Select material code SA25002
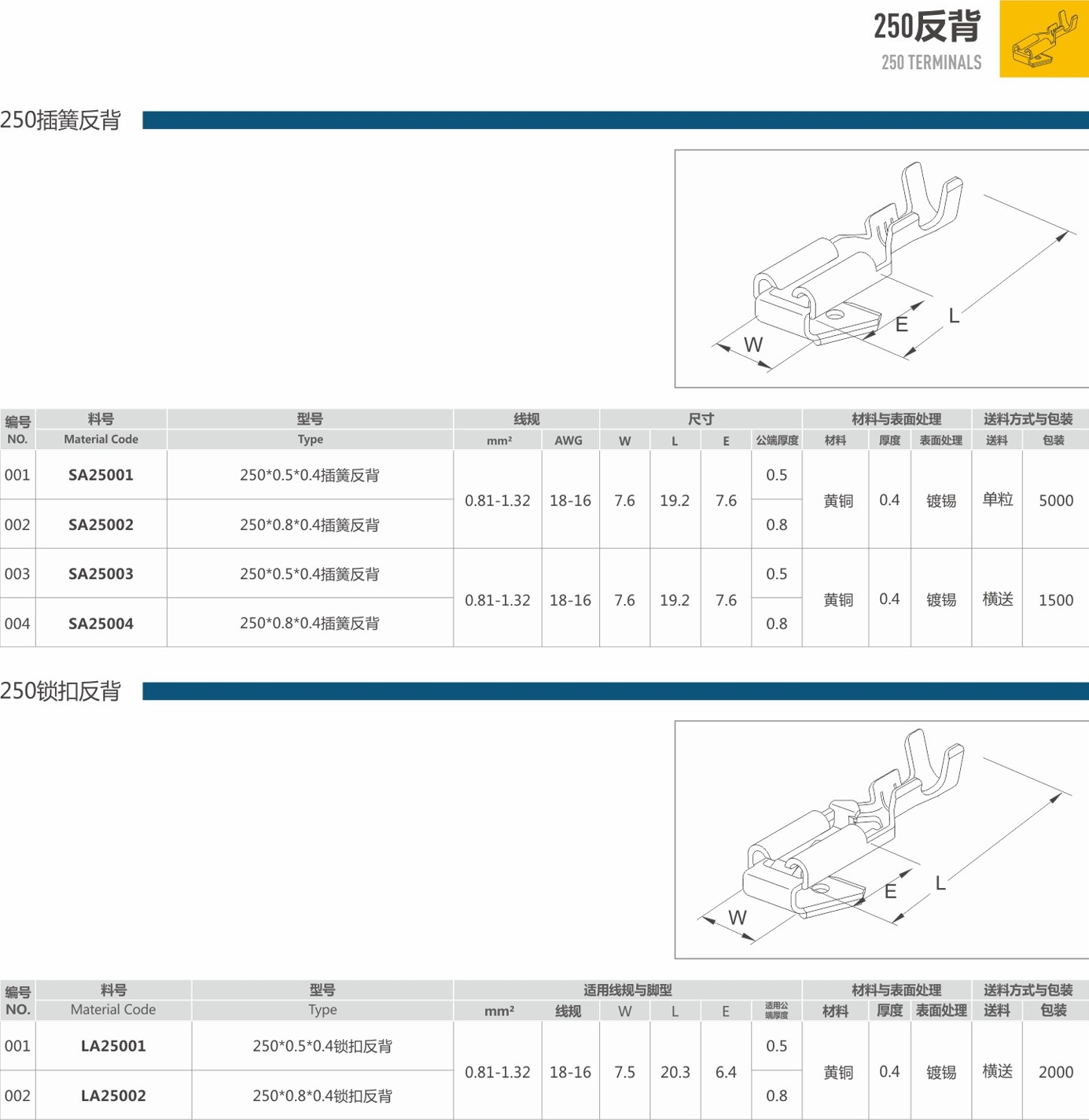 click(101, 525)
